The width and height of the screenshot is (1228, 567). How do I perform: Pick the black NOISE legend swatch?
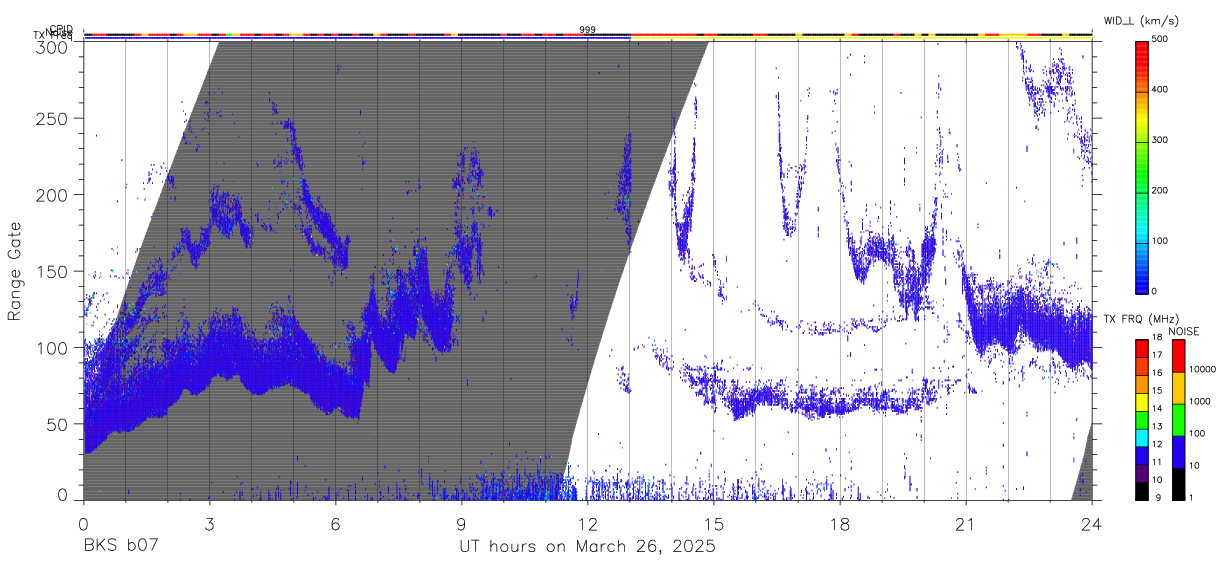(x=1177, y=484)
